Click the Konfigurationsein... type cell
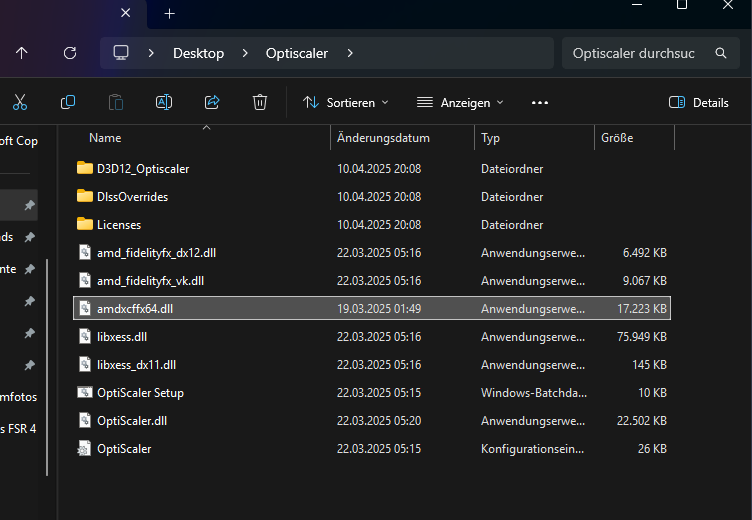752x520 pixels. [x=533, y=449]
